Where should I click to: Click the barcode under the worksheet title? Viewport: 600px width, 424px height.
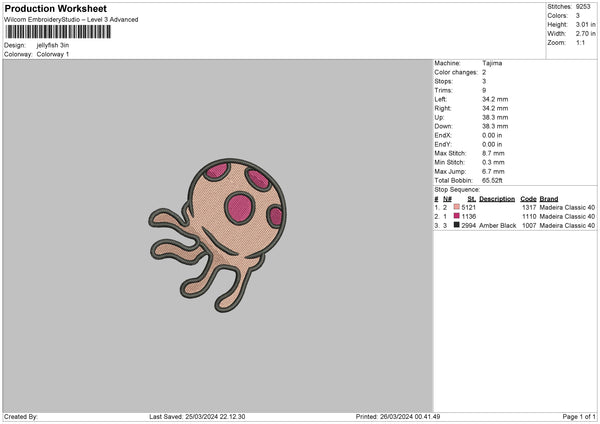click(x=57, y=32)
